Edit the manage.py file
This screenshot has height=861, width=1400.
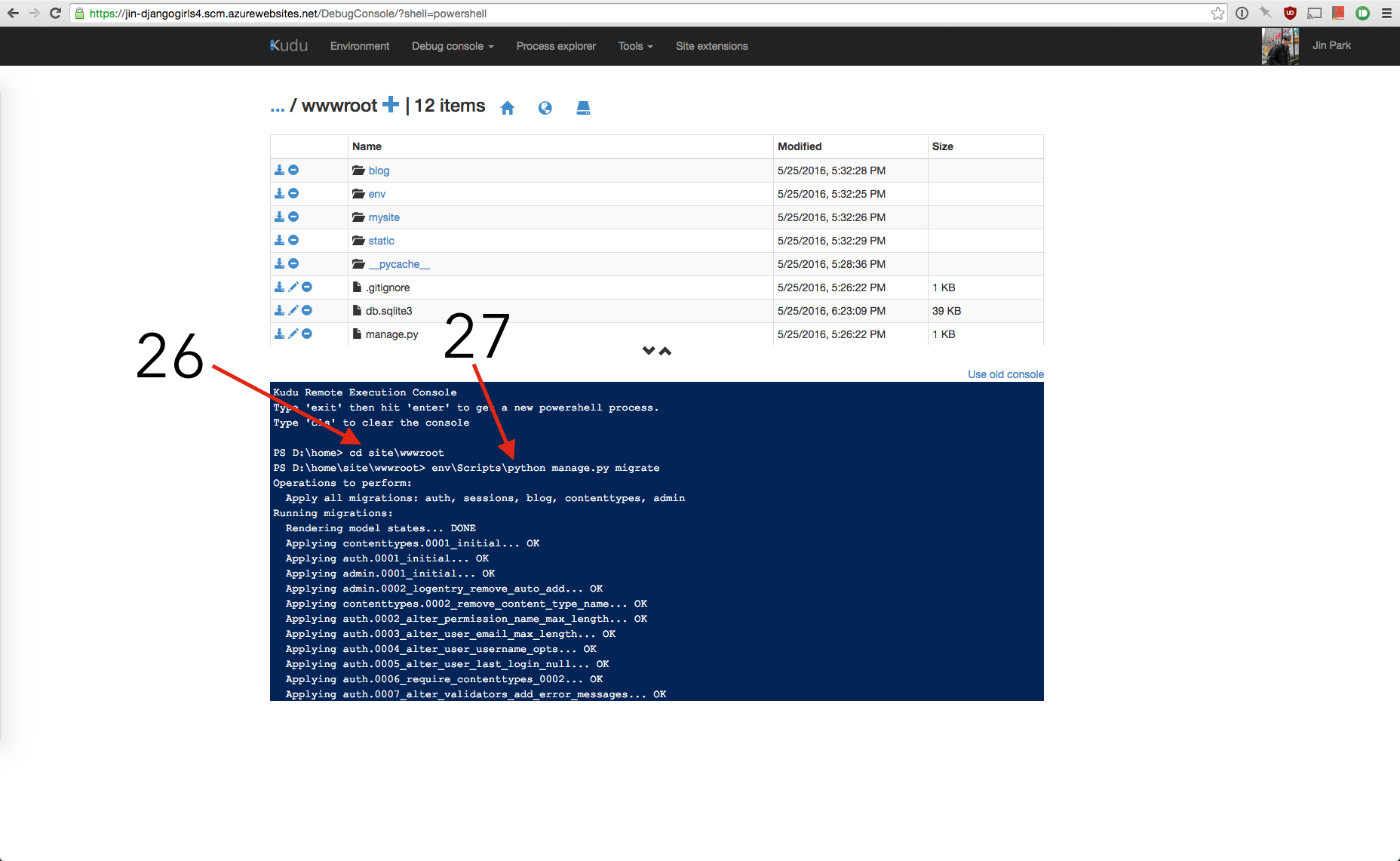293,334
